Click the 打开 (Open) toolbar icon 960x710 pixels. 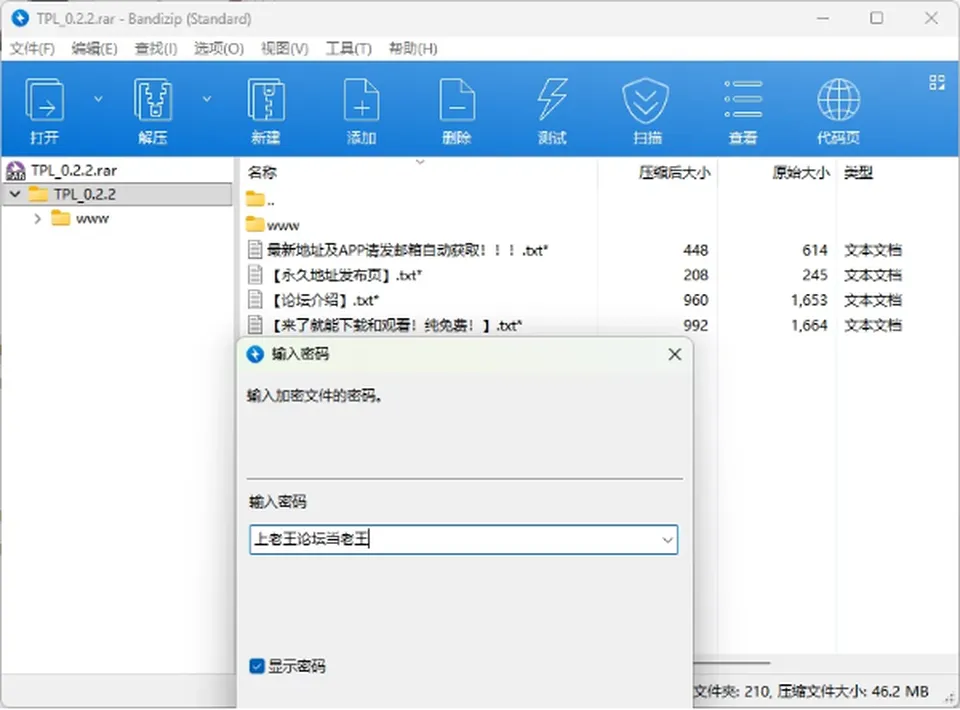[x=45, y=110]
